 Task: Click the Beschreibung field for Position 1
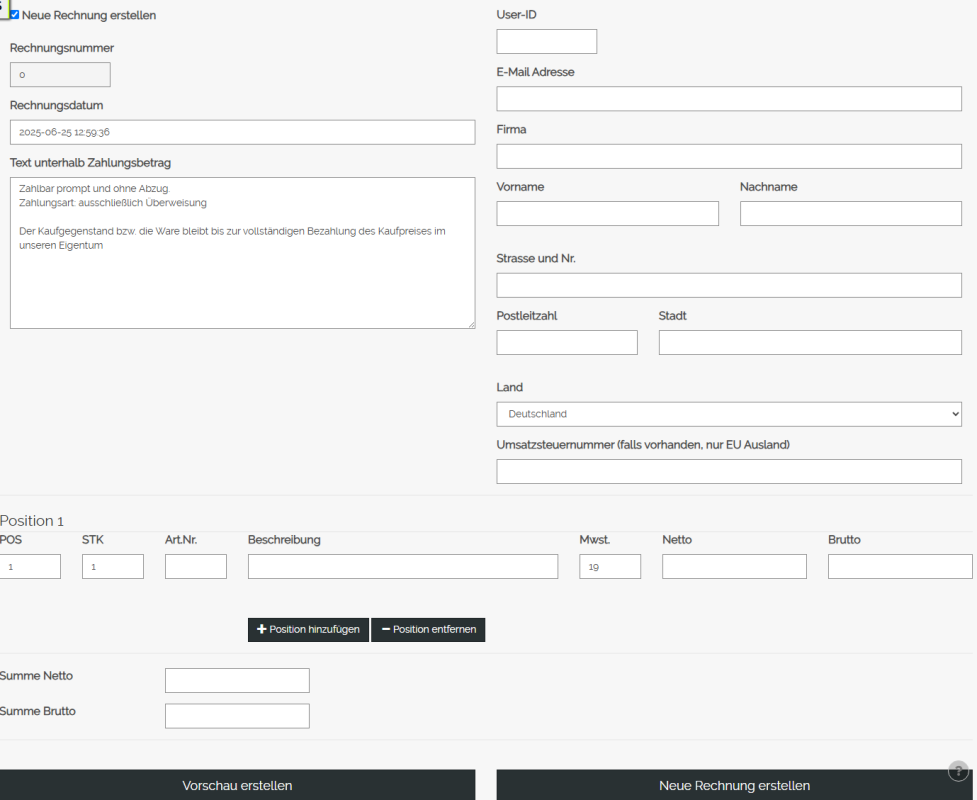(403, 566)
